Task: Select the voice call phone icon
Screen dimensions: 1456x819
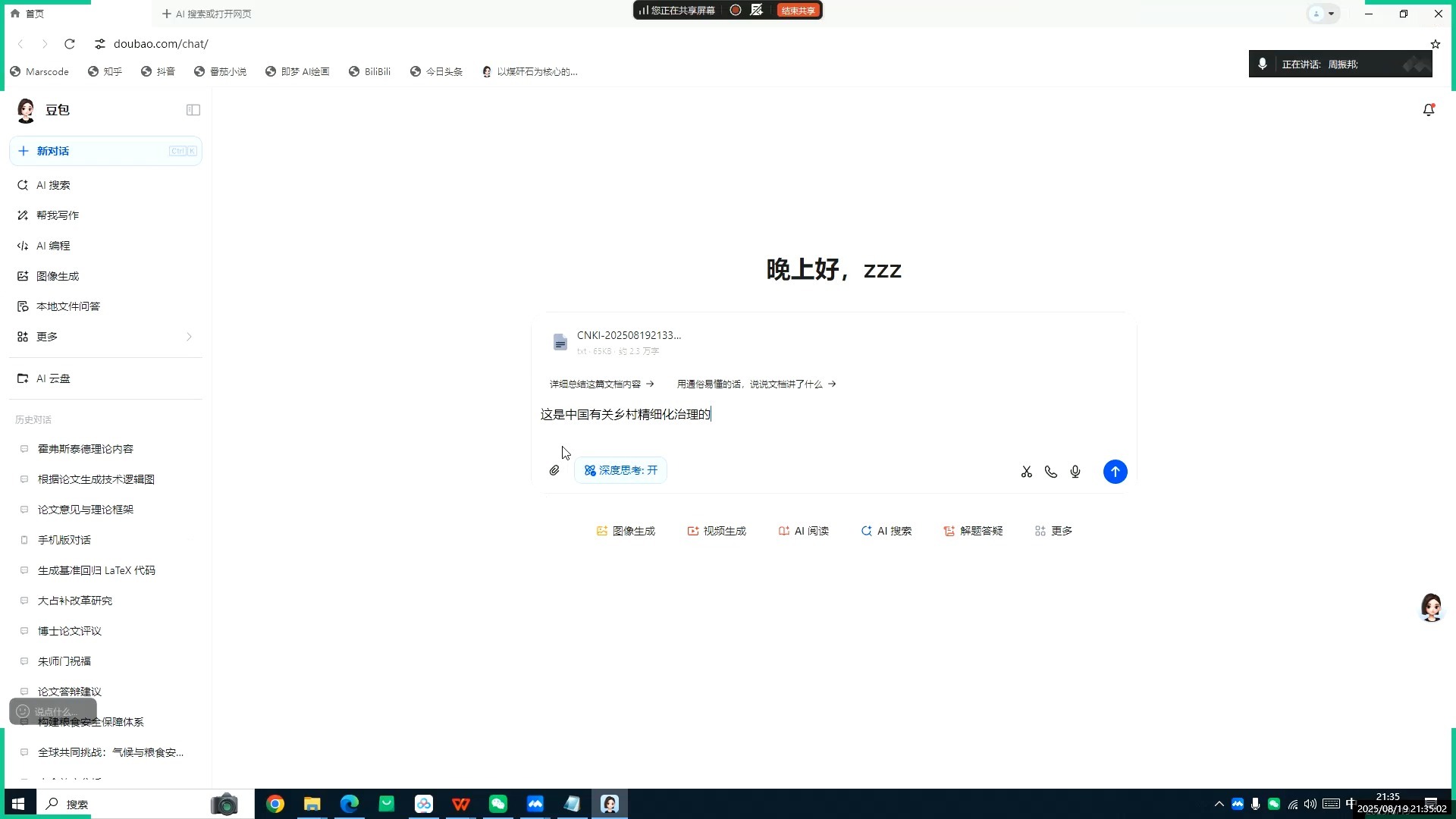Action: tap(1050, 471)
